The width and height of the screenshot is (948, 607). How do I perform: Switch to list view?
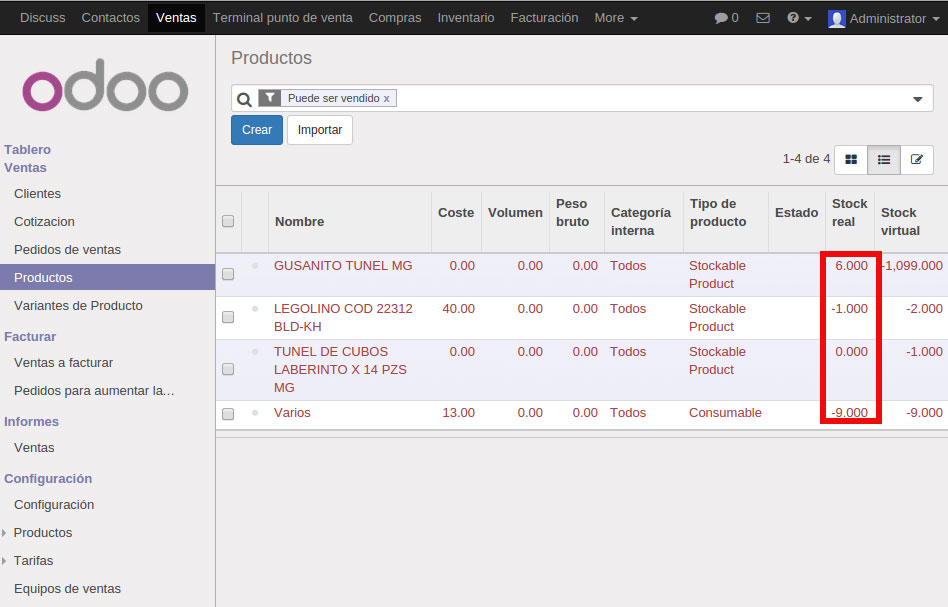pyautogui.click(x=884, y=160)
